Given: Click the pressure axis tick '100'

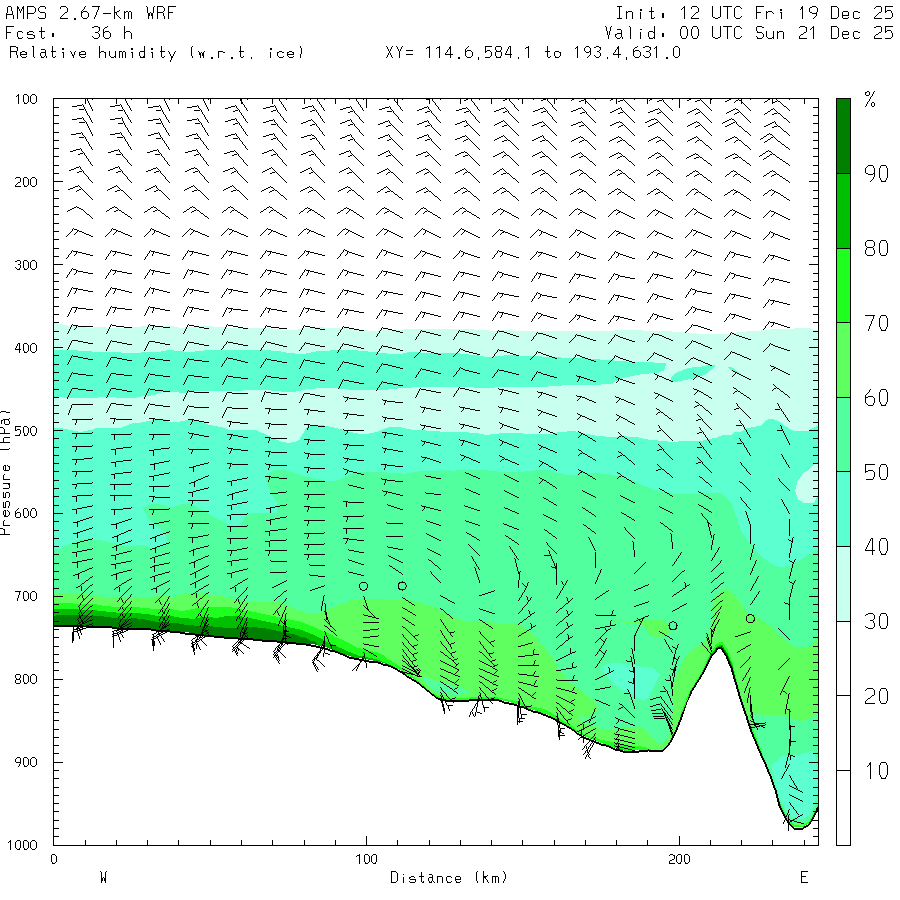Looking at the screenshot, I should pyautogui.click(x=26, y=99).
